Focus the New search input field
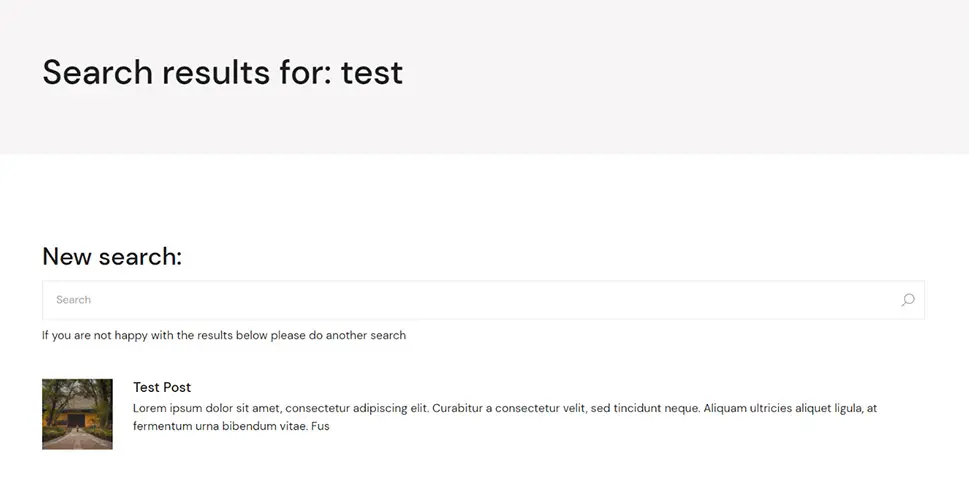 pyautogui.click(x=483, y=300)
